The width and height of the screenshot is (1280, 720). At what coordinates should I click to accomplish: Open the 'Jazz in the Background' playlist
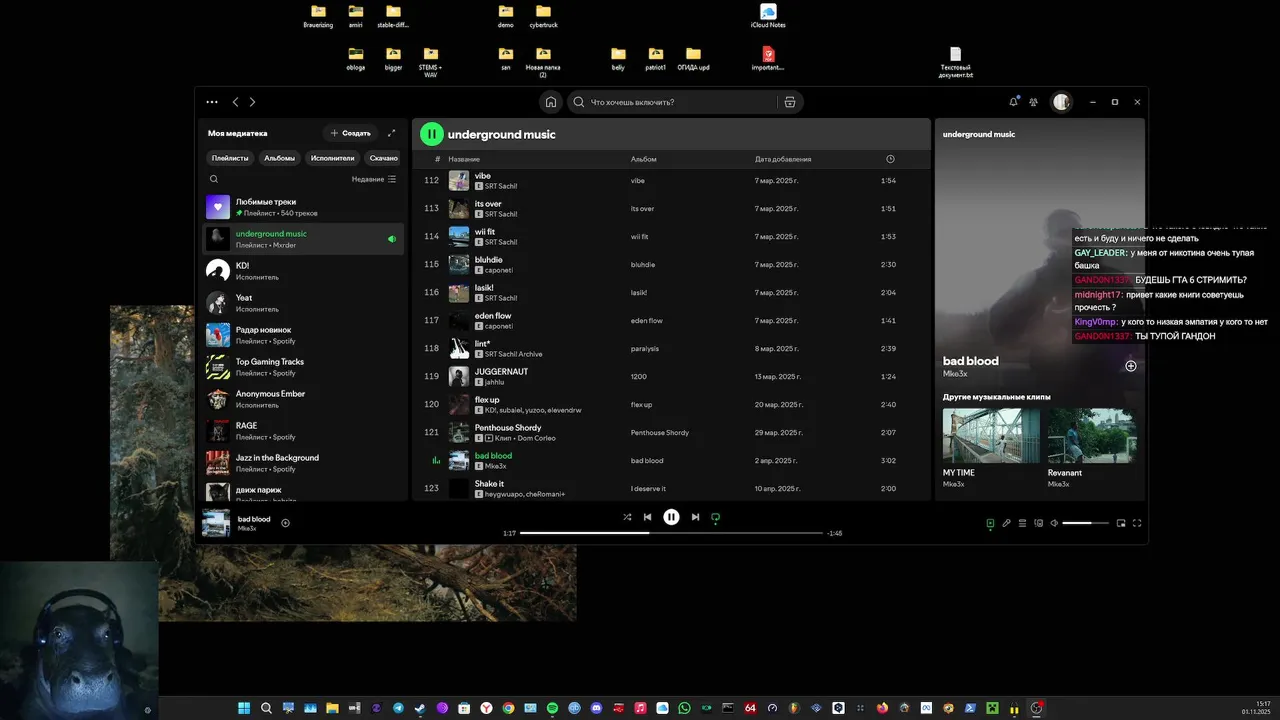pyautogui.click(x=303, y=463)
